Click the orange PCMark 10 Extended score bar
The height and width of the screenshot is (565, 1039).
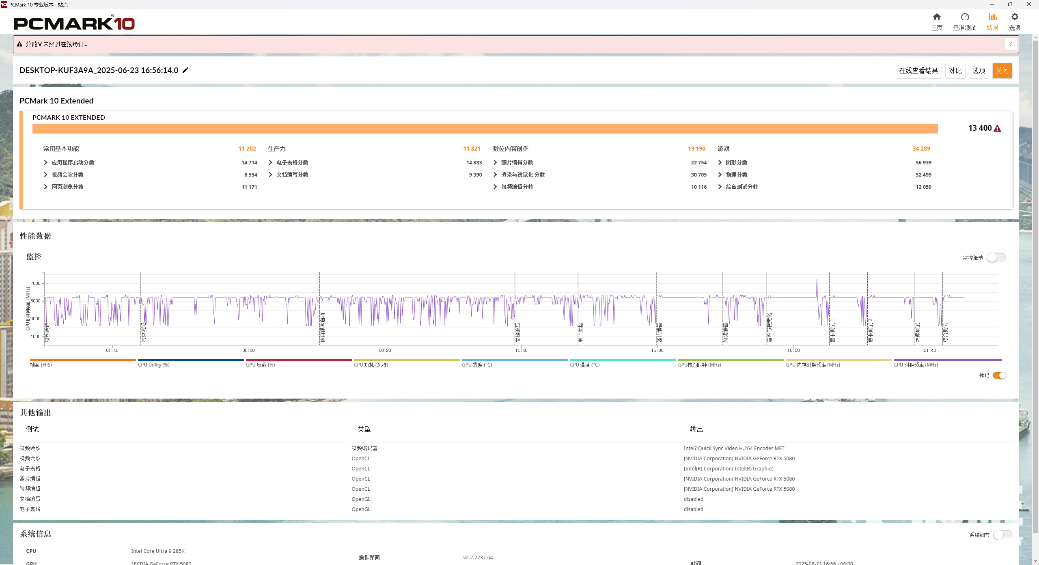[485, 128]
